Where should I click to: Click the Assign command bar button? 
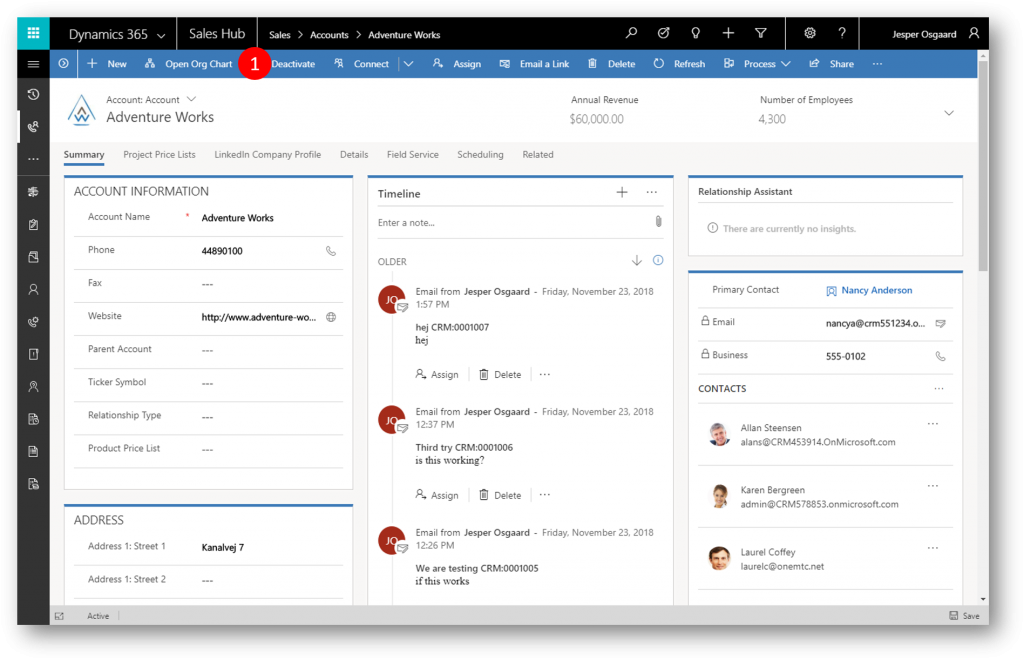click(456, 64)
